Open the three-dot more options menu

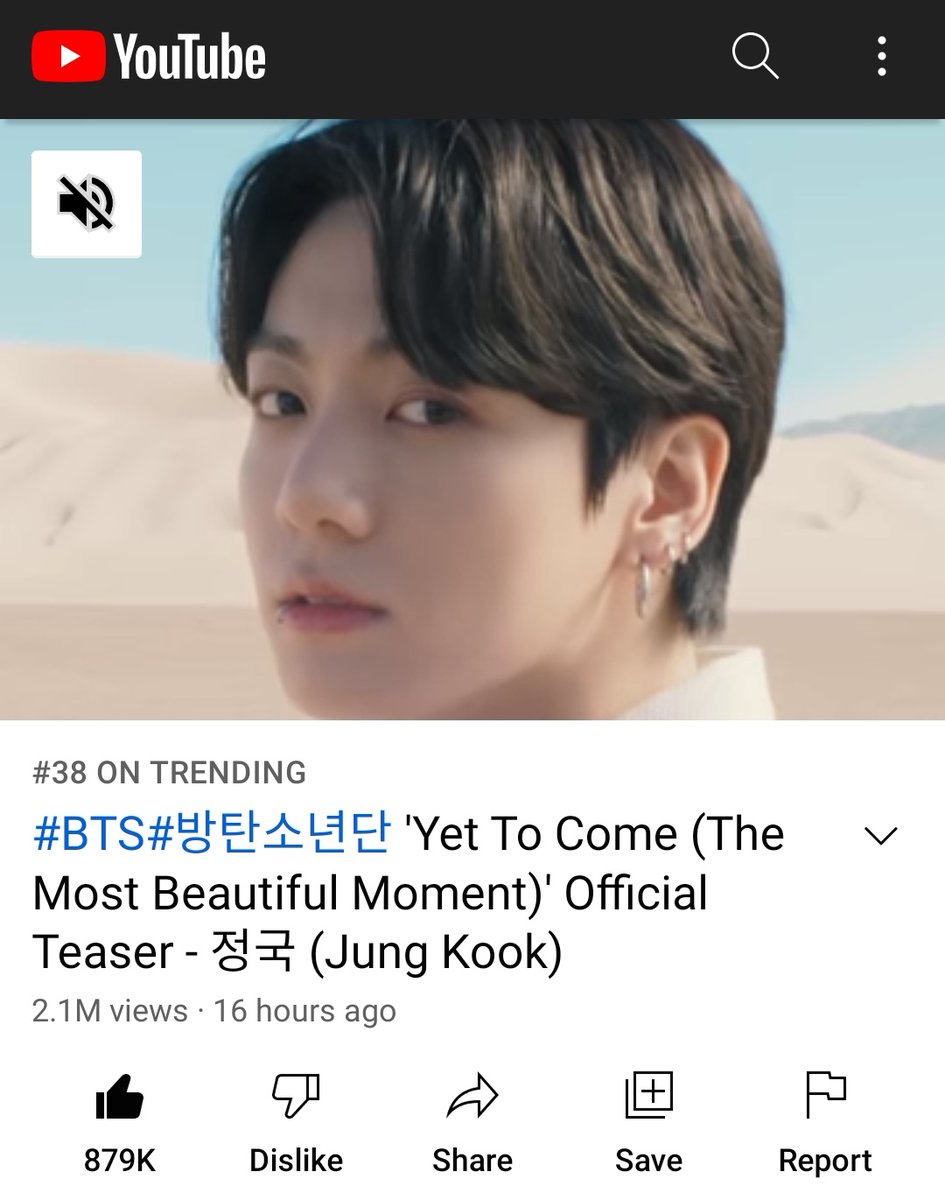click(x=881, y=57)
